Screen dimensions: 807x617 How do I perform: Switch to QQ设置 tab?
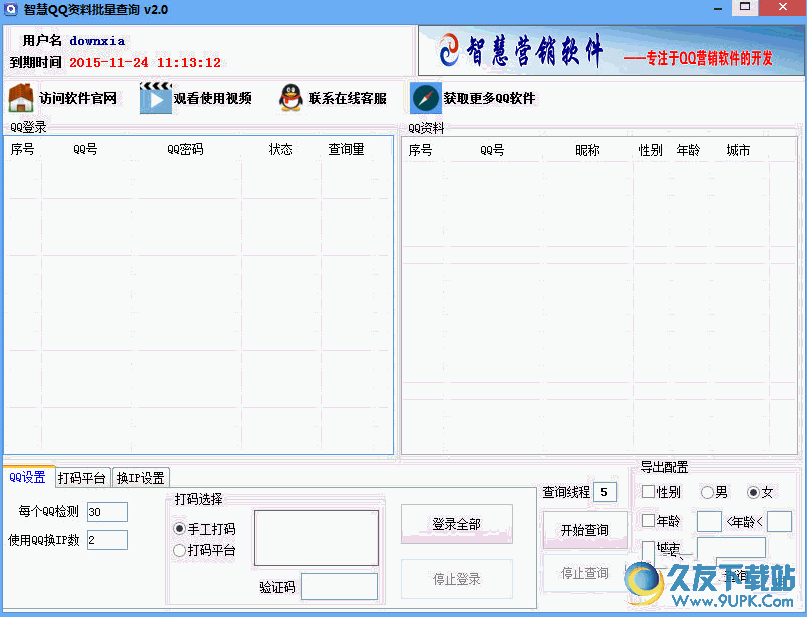click(x=28, y=478)
